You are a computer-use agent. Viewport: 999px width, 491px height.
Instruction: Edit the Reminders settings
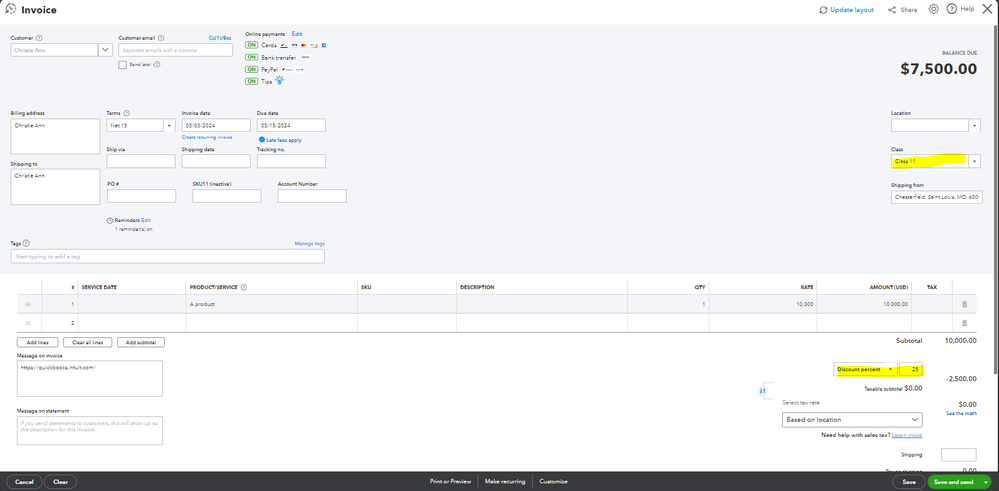146,220
